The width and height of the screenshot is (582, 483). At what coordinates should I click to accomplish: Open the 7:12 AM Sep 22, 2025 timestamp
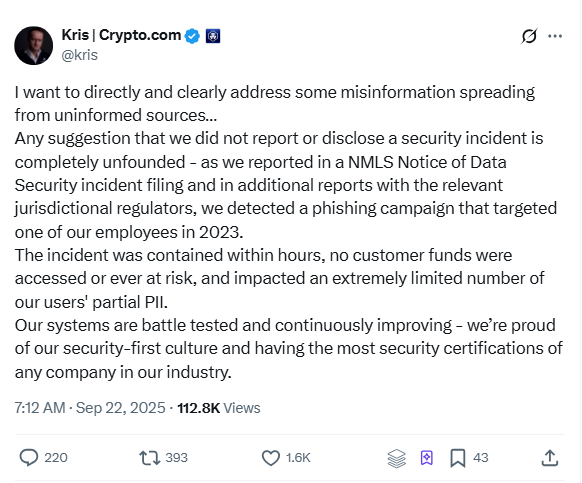pyautogui.click(x=90, y=408)
